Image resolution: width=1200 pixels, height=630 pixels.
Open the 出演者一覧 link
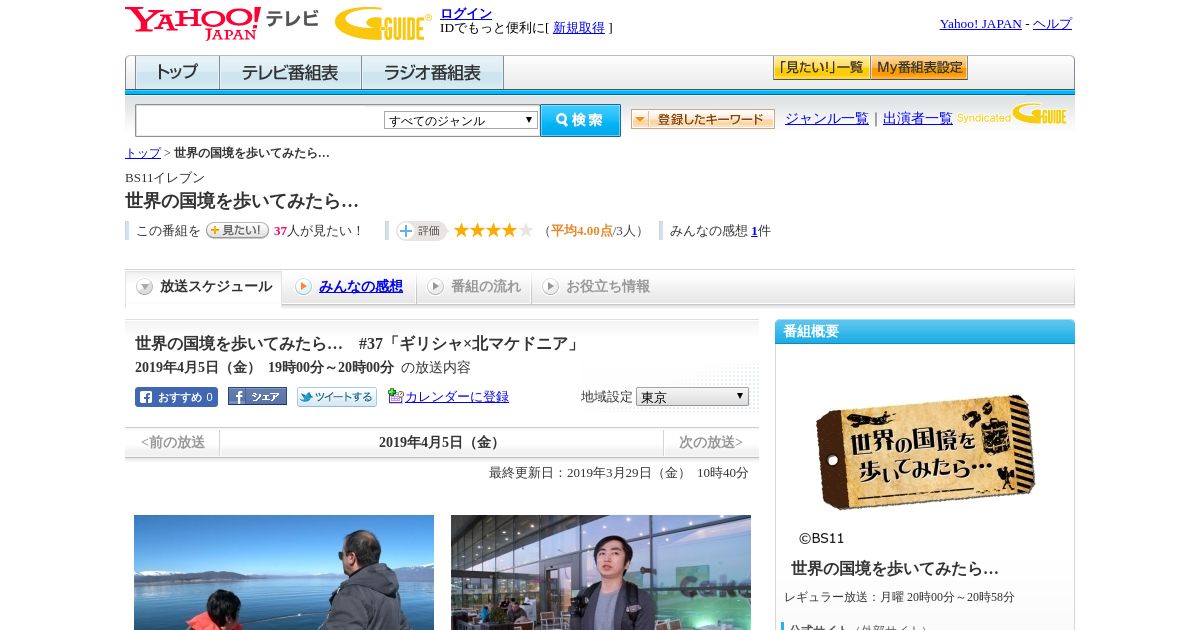pyautogui.click(x=918, y=118)
